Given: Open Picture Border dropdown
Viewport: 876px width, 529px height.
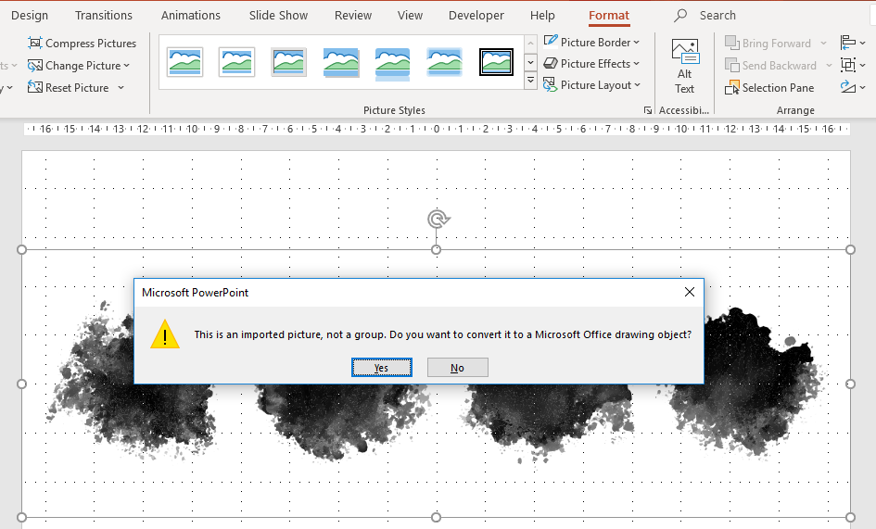Looking at the screenshot, I should click(591, 42).
